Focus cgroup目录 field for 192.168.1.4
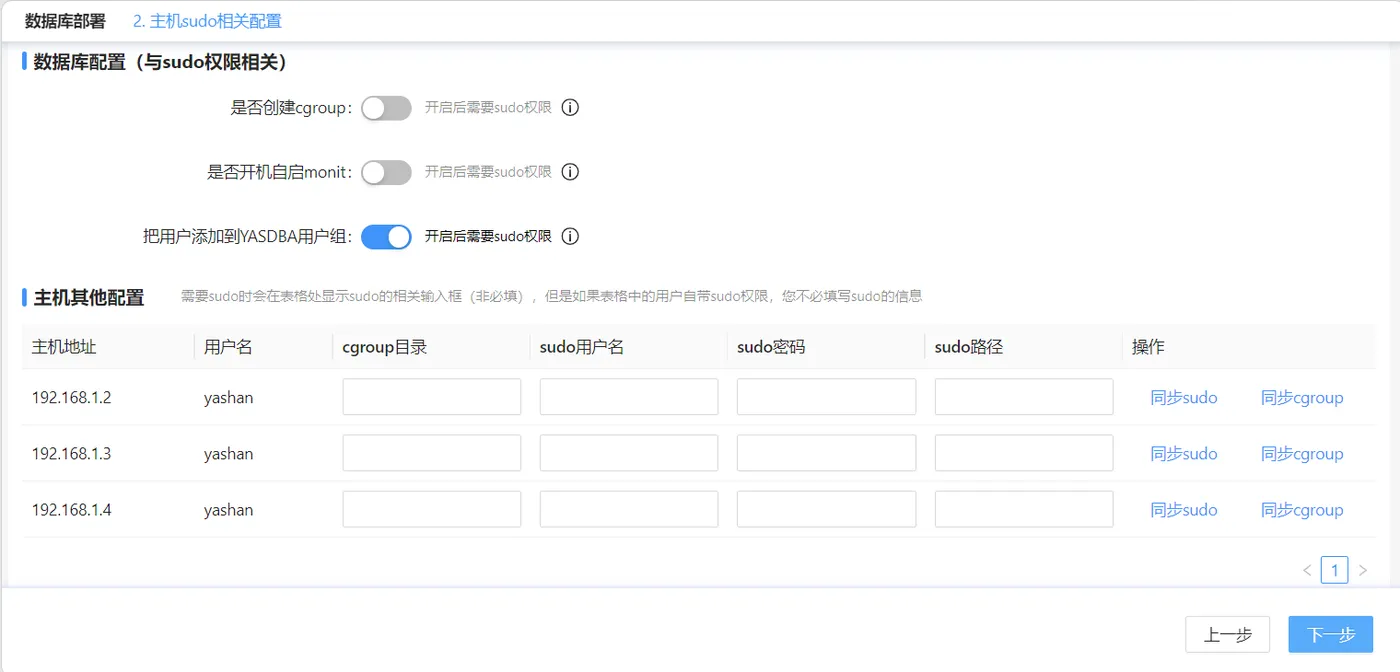1400x672 pixels. pos(432,509)
